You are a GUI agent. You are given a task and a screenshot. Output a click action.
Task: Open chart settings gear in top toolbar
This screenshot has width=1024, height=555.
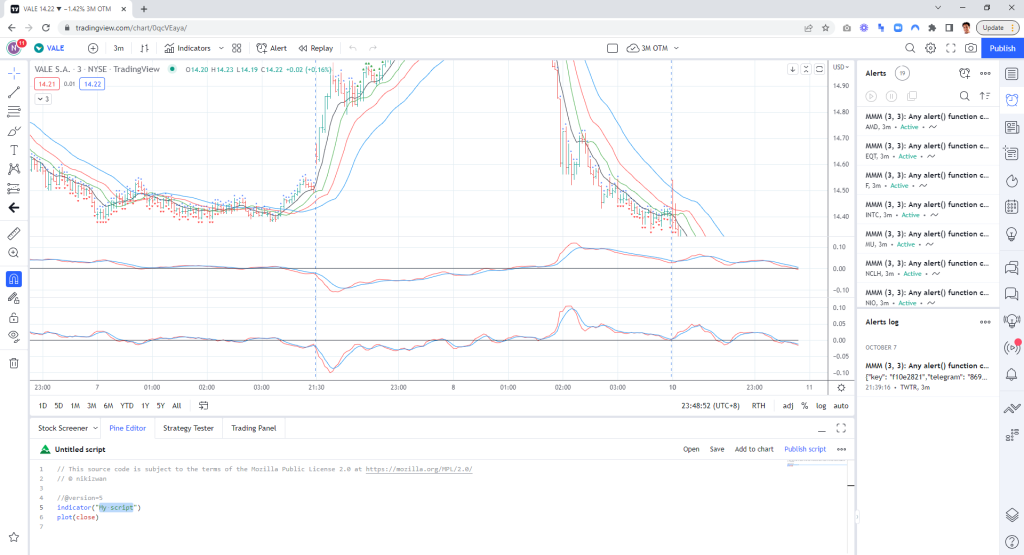click(x=931, y=48)
